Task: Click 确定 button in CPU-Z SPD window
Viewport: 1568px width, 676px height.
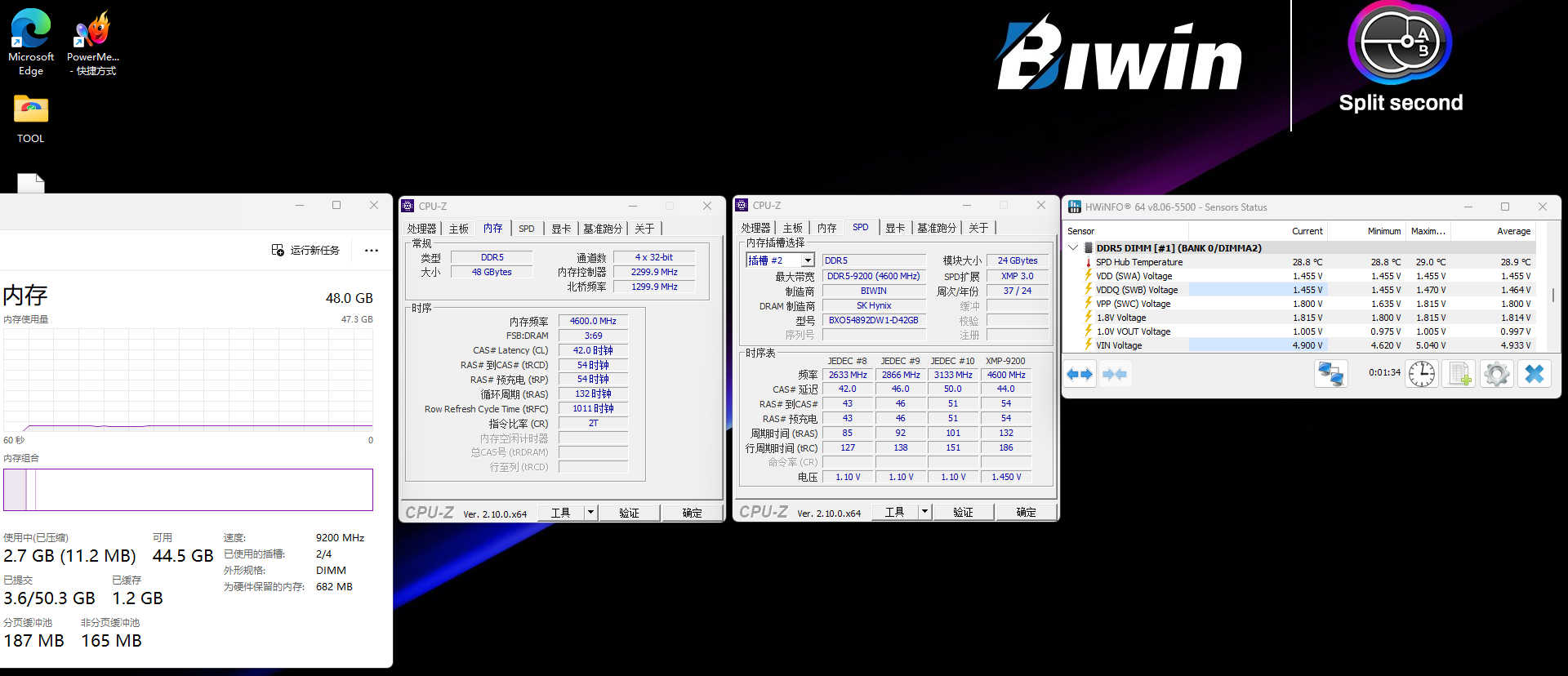Action: [1026, 512]
